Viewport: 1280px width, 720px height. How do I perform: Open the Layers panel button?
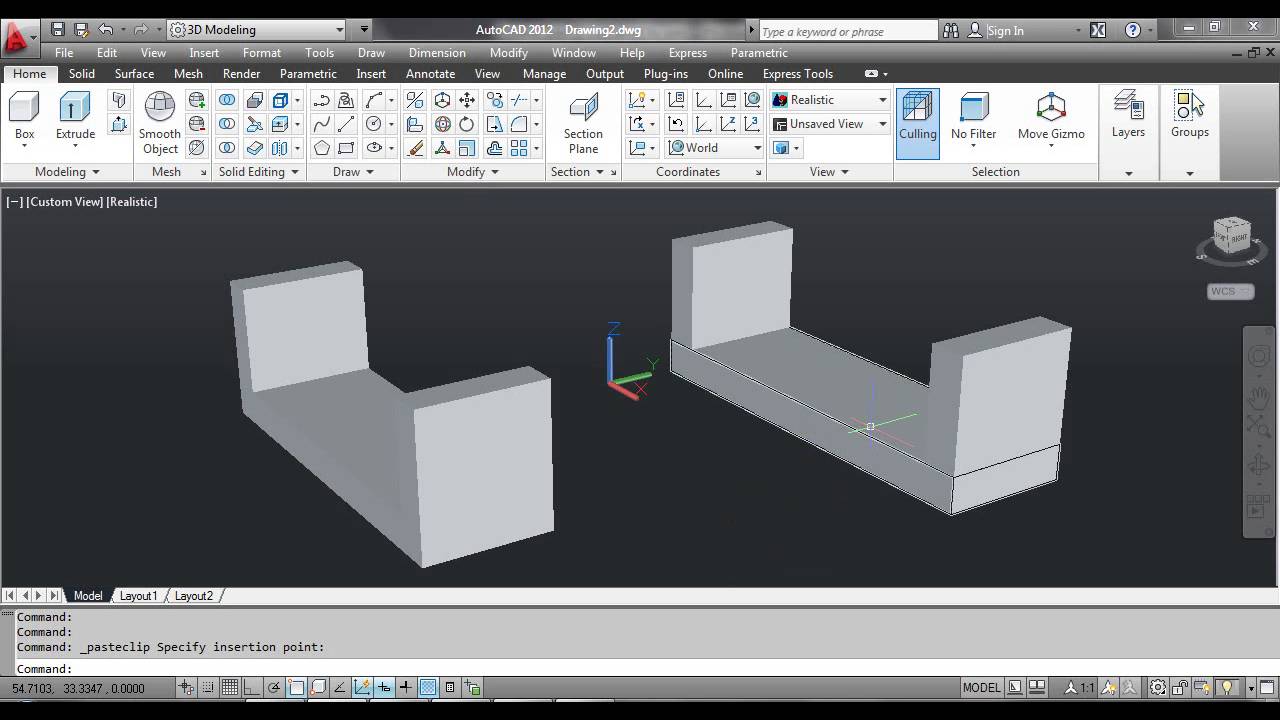click(1128, 116)
